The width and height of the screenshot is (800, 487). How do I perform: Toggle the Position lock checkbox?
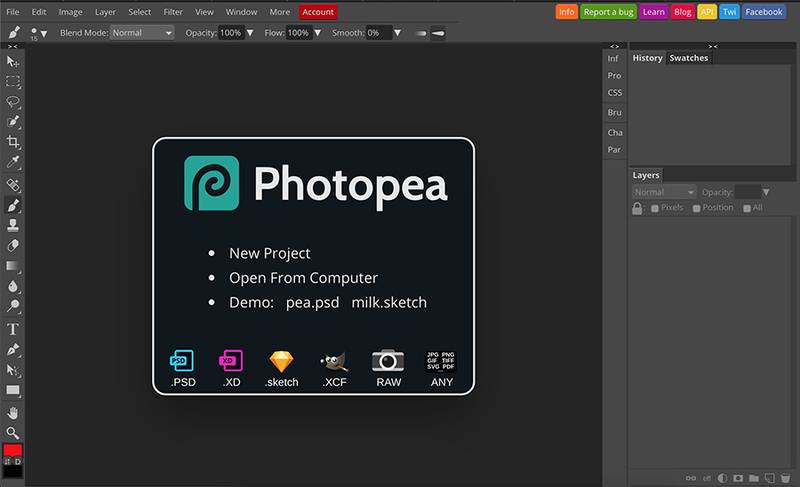696,208
